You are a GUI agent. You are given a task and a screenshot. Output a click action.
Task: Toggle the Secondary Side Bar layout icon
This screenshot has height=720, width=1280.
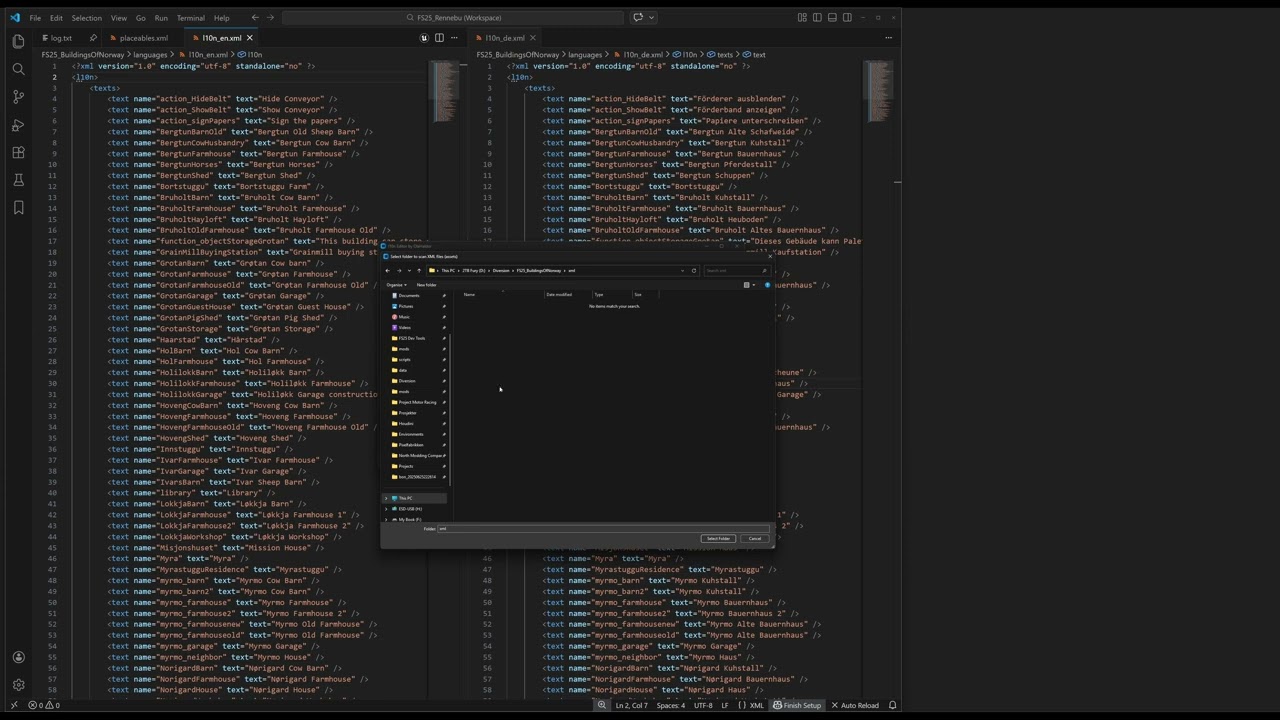(x=847, y=17)
